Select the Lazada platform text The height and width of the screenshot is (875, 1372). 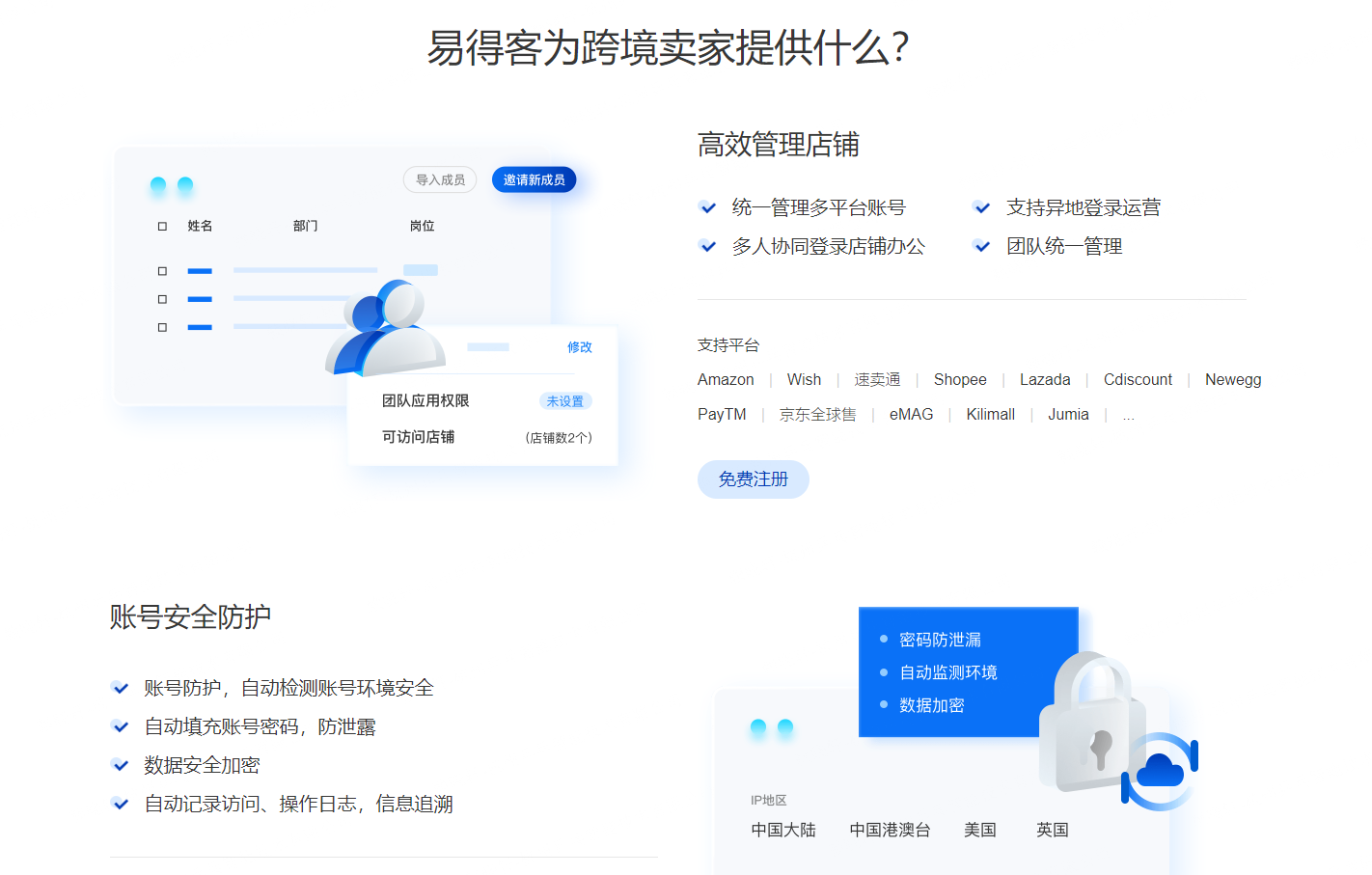pos(1045,380)
